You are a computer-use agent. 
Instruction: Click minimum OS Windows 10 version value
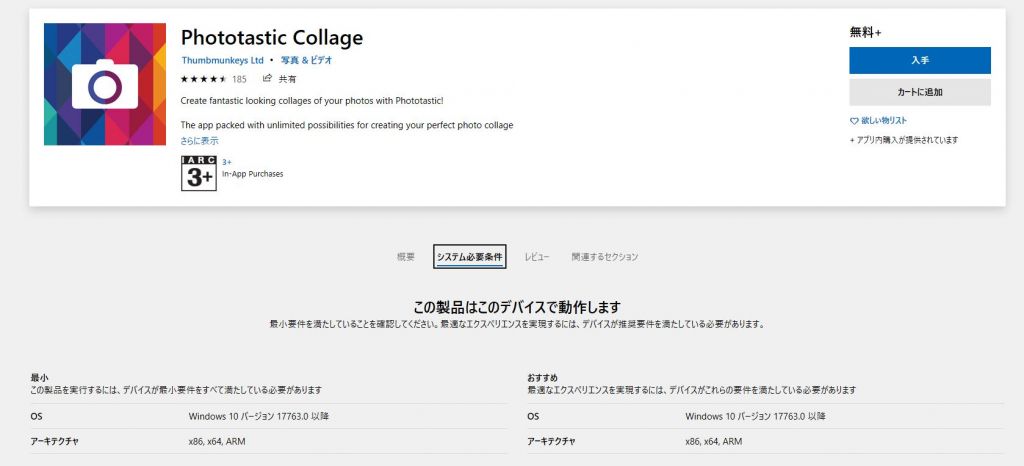pyautogui.click(x=259, y=416)
